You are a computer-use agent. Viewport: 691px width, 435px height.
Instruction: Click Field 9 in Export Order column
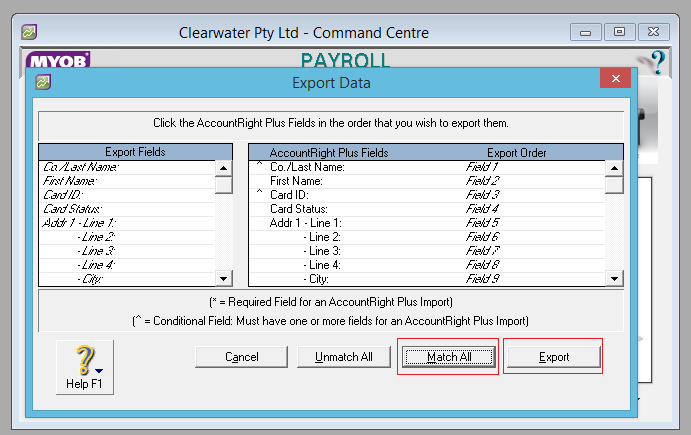pos(483,279)
